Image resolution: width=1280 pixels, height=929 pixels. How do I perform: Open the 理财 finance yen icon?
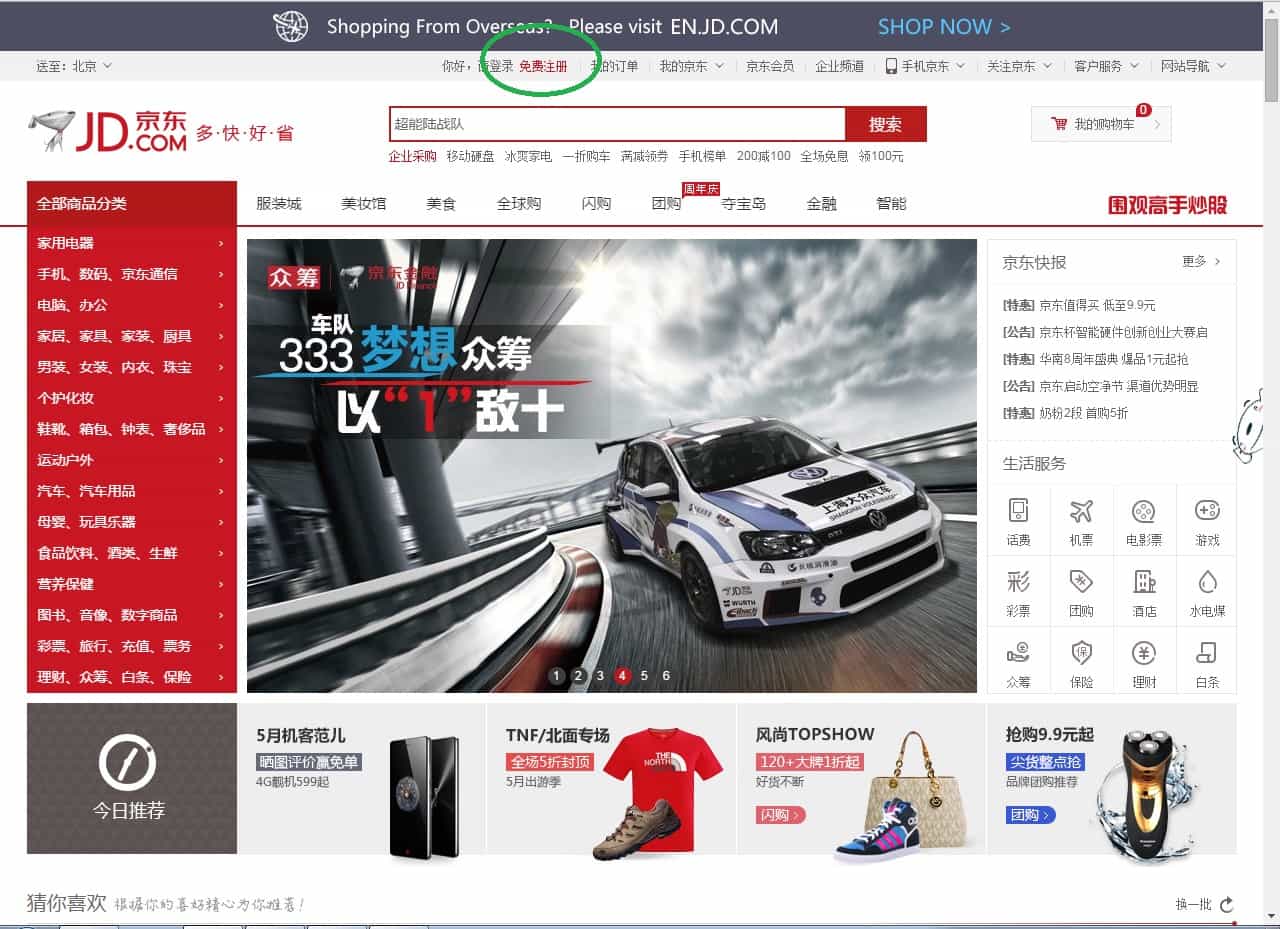pyautogui.click(x=1144, y=654)
